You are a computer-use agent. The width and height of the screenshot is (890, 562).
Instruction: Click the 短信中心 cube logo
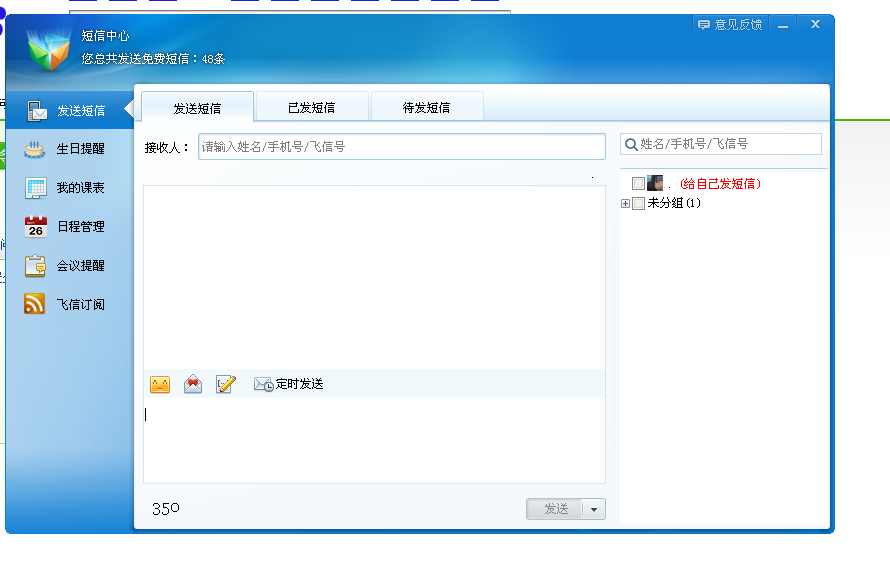coord(49,50)
